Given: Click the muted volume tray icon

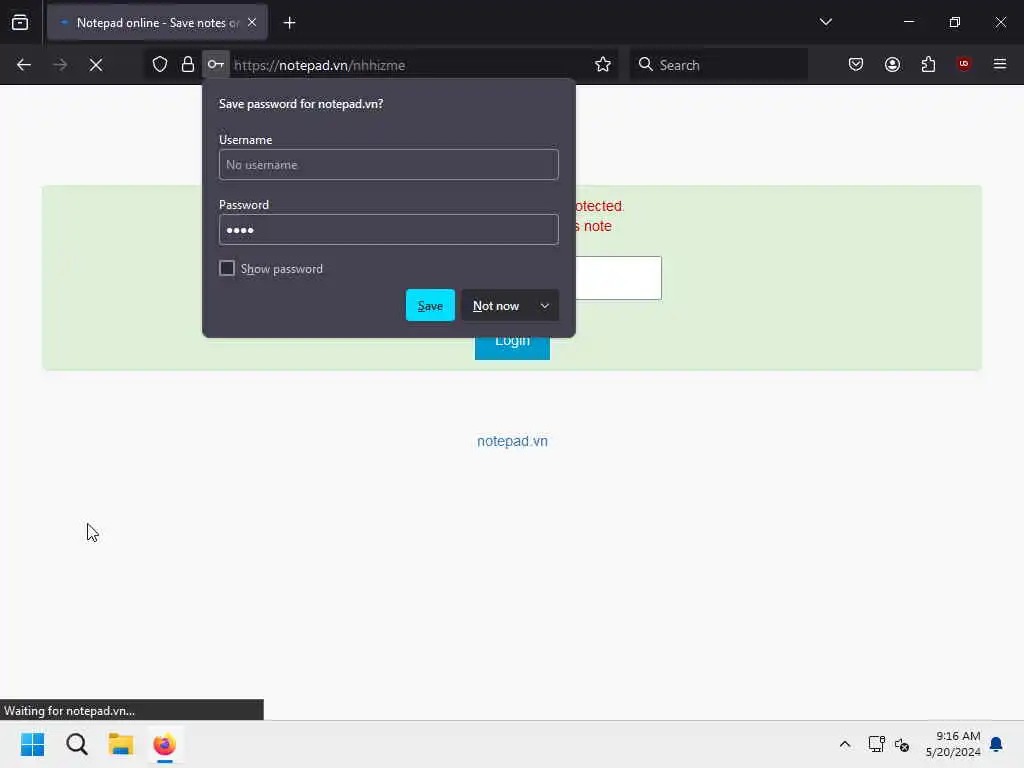Looking at the screenshot, I should (x=902, y=744).
